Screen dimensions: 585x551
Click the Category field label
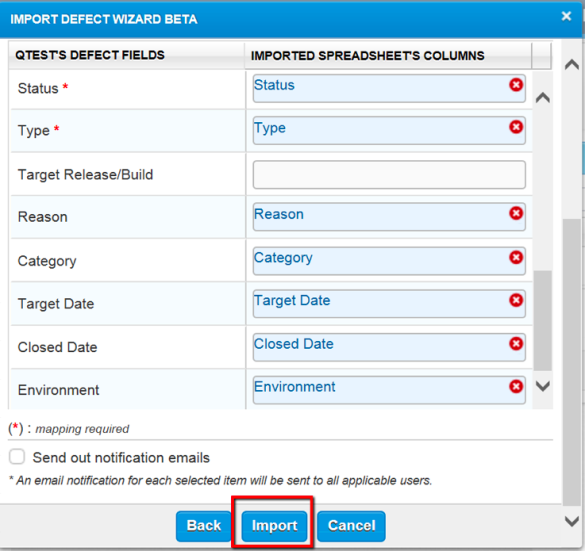[47, 261]
